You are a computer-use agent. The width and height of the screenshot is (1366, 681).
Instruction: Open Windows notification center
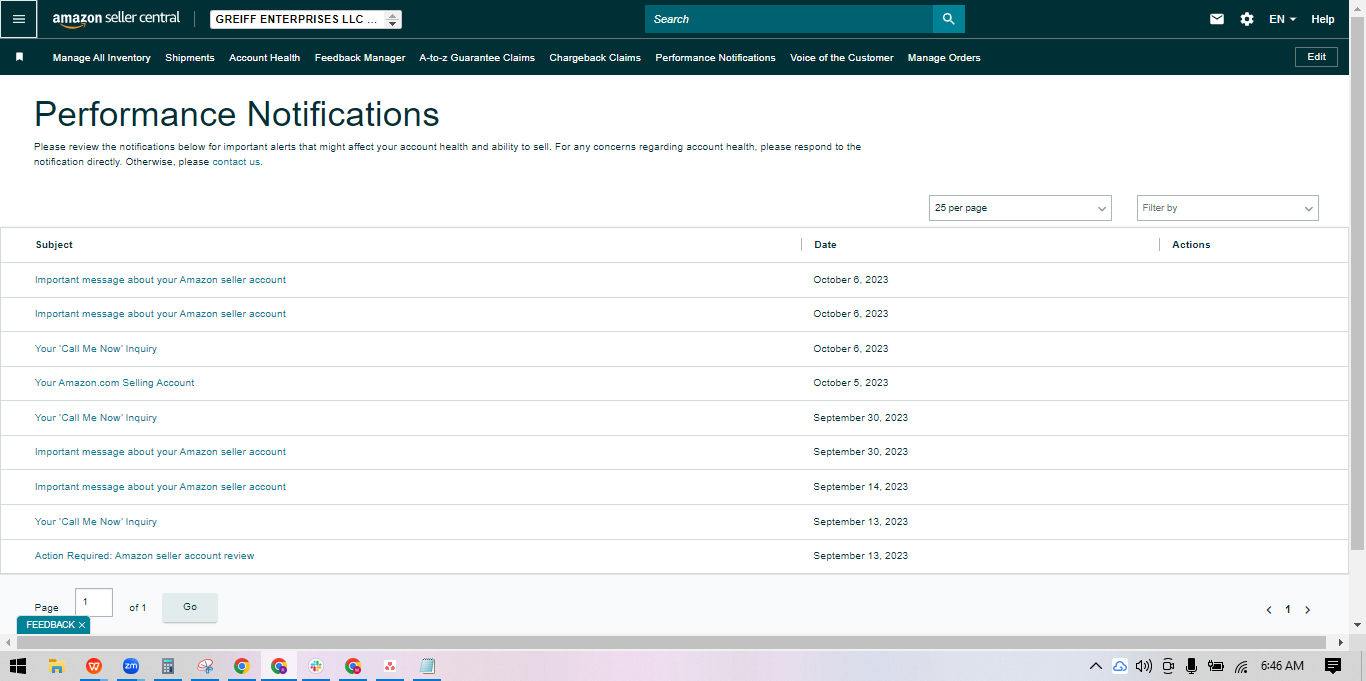pos(1333,666)
